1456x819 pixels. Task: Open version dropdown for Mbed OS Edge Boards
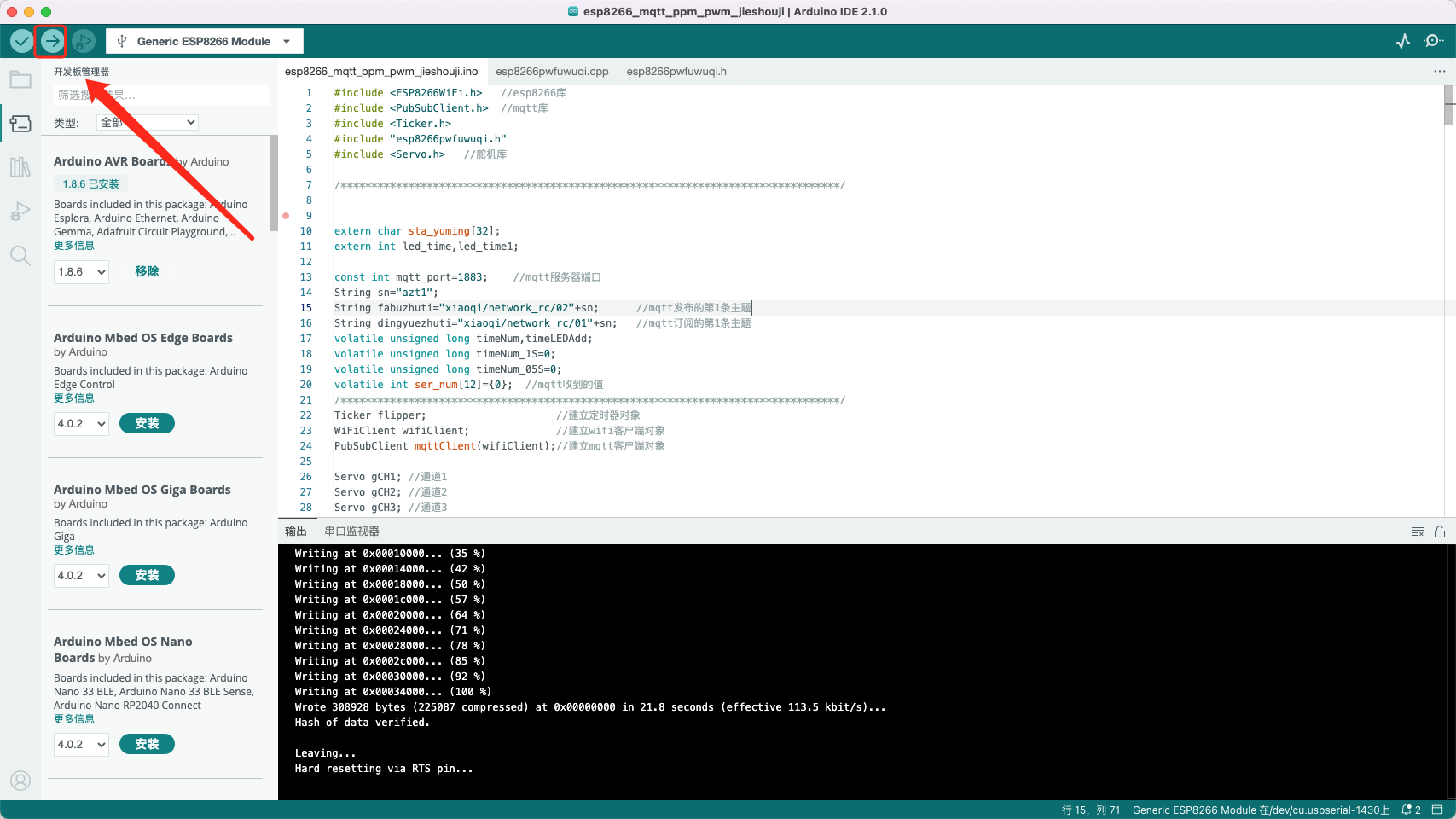[82, 424]
